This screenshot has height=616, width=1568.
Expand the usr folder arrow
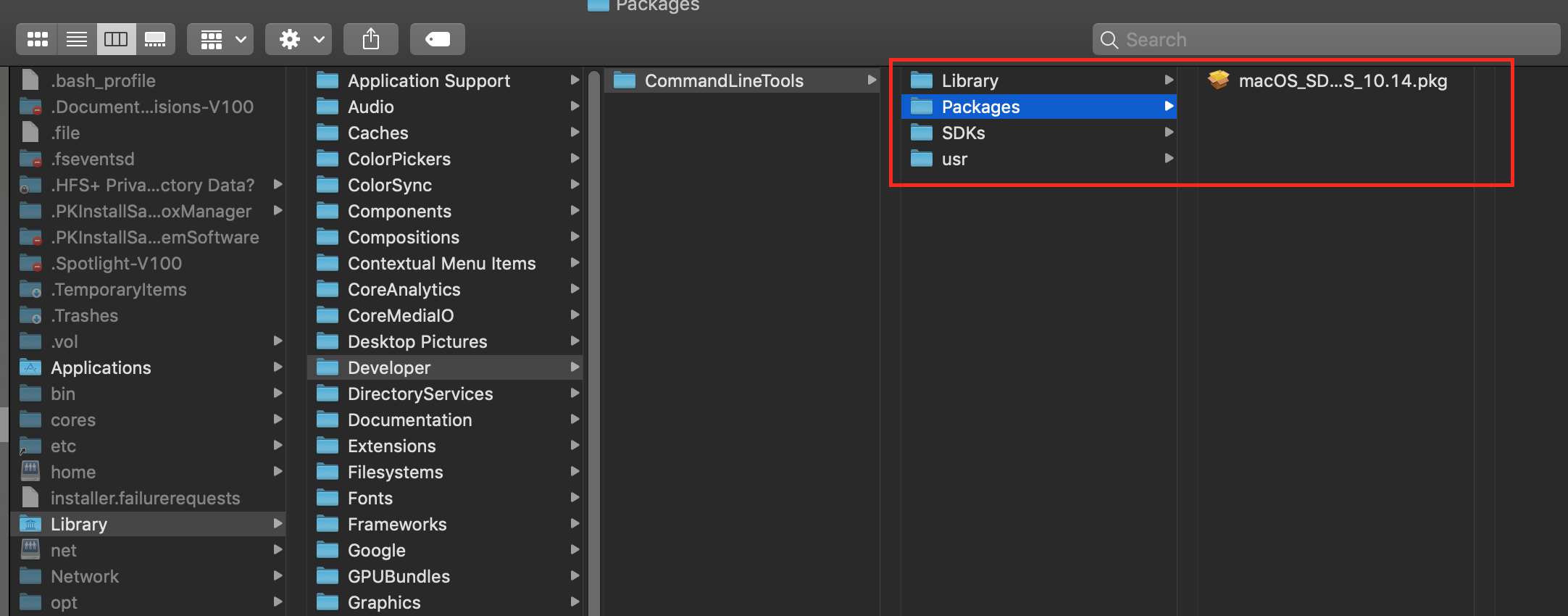click(1168, 159)
